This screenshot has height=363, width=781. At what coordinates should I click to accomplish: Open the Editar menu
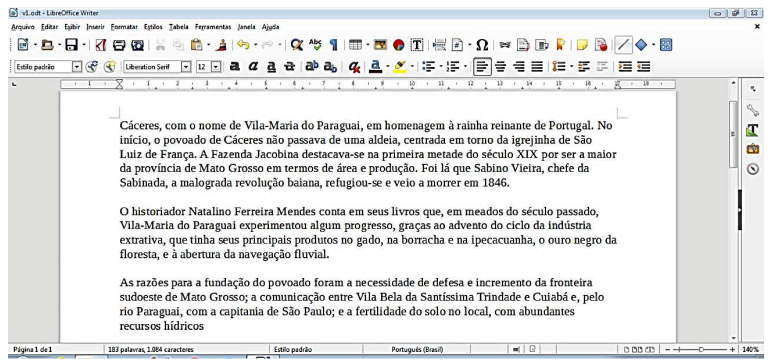pos(49,27)
